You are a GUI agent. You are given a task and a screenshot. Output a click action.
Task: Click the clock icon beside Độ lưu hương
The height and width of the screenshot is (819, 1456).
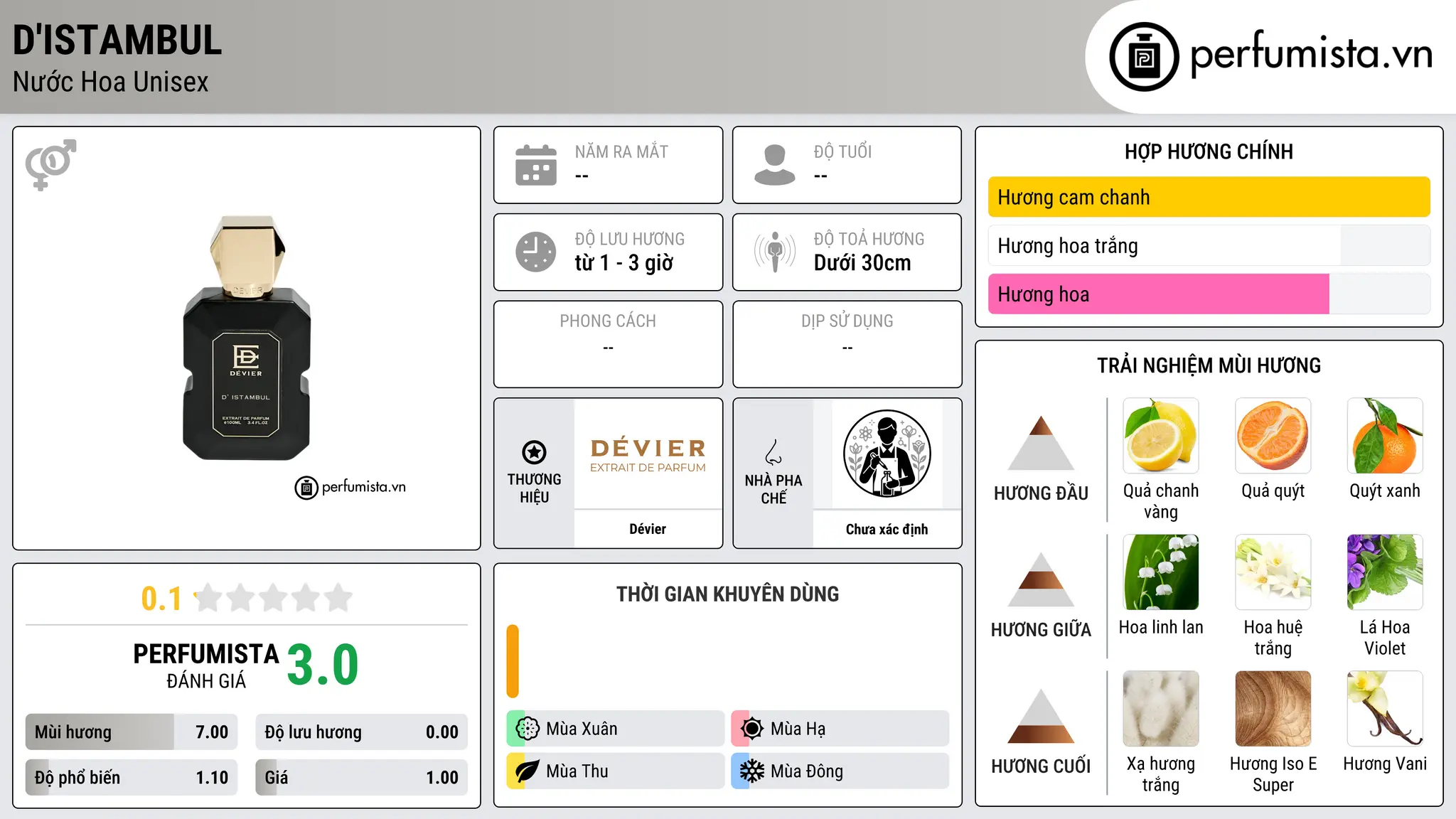click(536, 252)
